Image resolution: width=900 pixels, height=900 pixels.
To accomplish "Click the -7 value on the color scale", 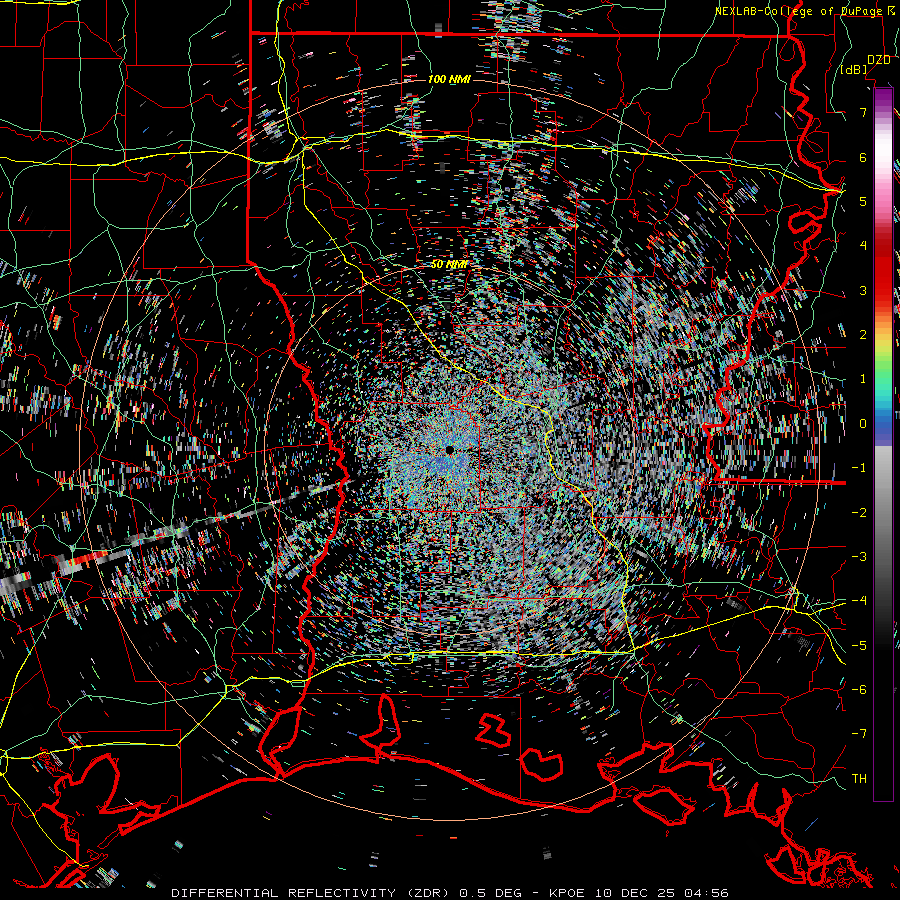I will [859, 734].
